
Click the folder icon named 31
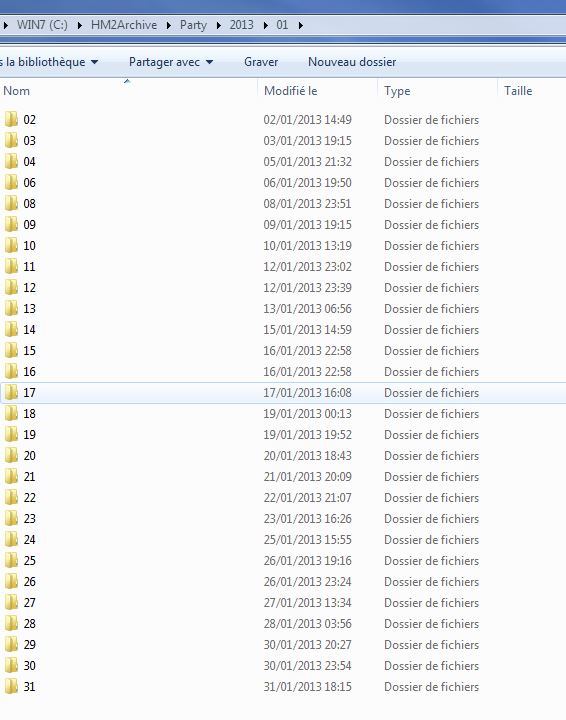11,686
